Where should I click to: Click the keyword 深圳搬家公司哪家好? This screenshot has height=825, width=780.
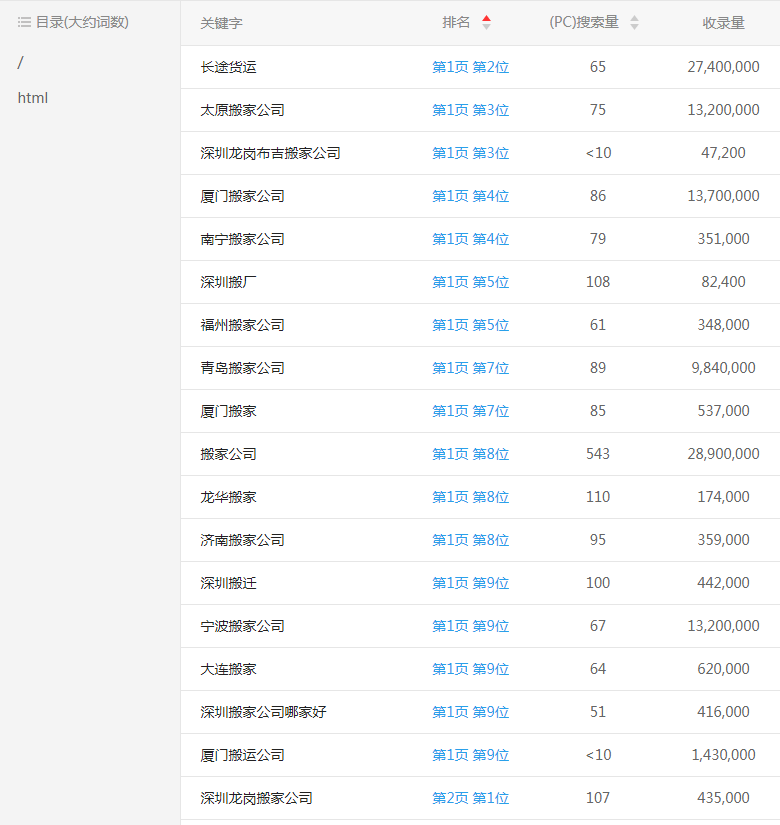[263, 712]
